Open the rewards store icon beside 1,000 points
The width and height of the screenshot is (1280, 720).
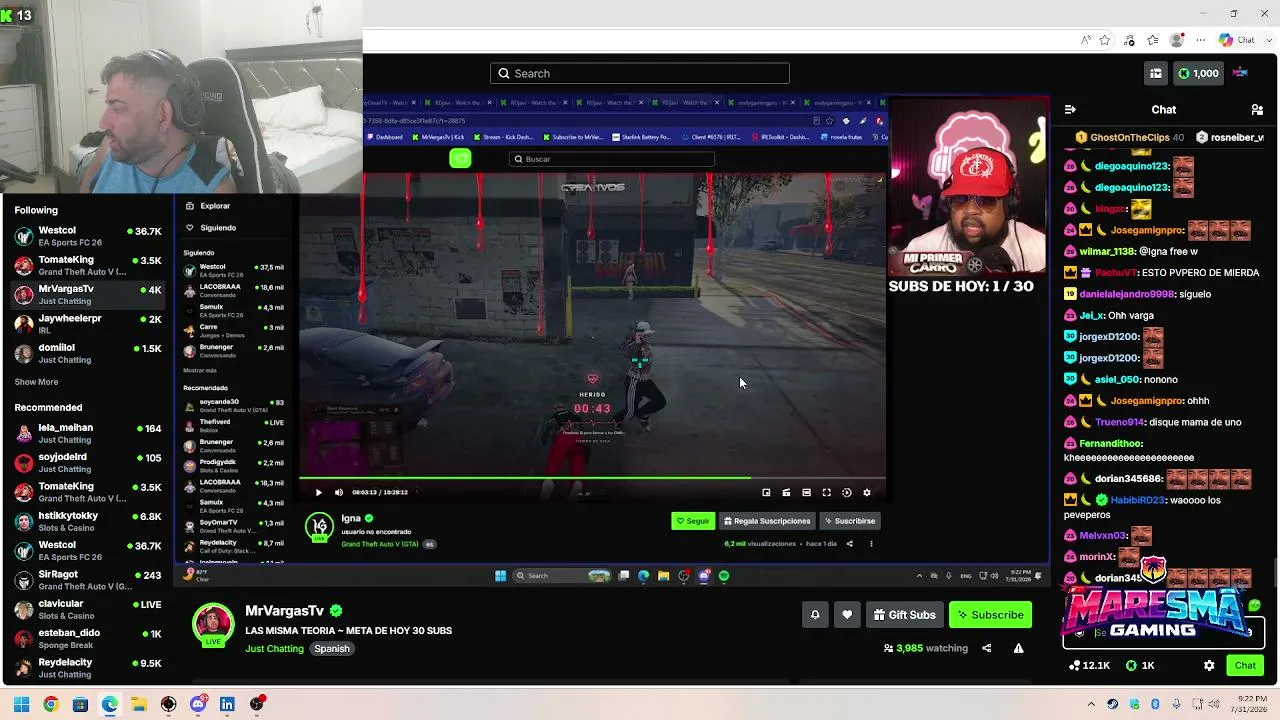(1156, 73)
